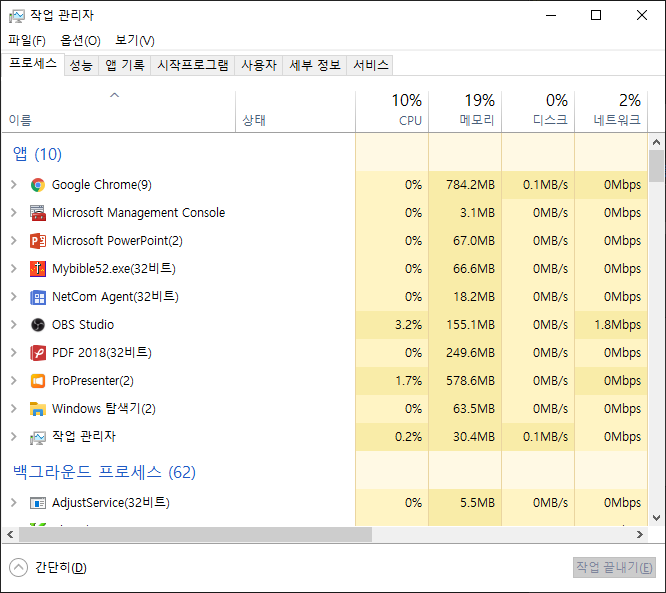Sort by the 상태 column header
The image size is (666, 593).
295,112
